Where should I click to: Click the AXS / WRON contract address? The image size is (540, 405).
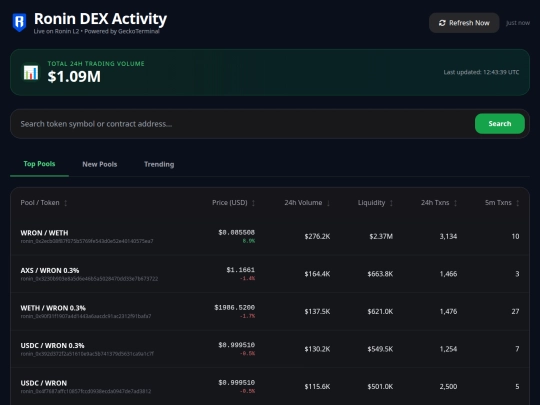point(89,279)
